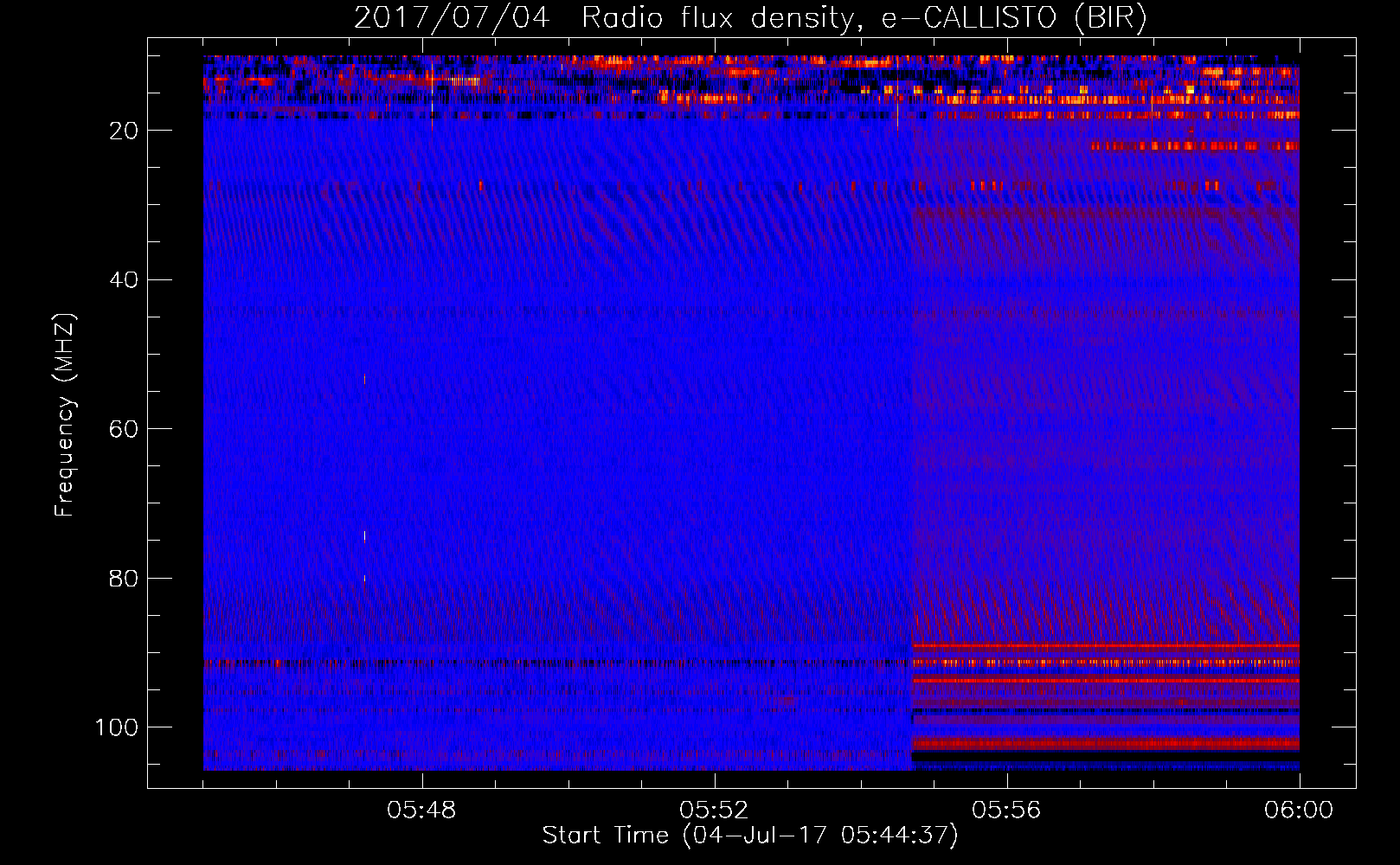Click the 06:00 time tick label
The width and height of the screenshot is (1400, 865).
coord(1299,811)
